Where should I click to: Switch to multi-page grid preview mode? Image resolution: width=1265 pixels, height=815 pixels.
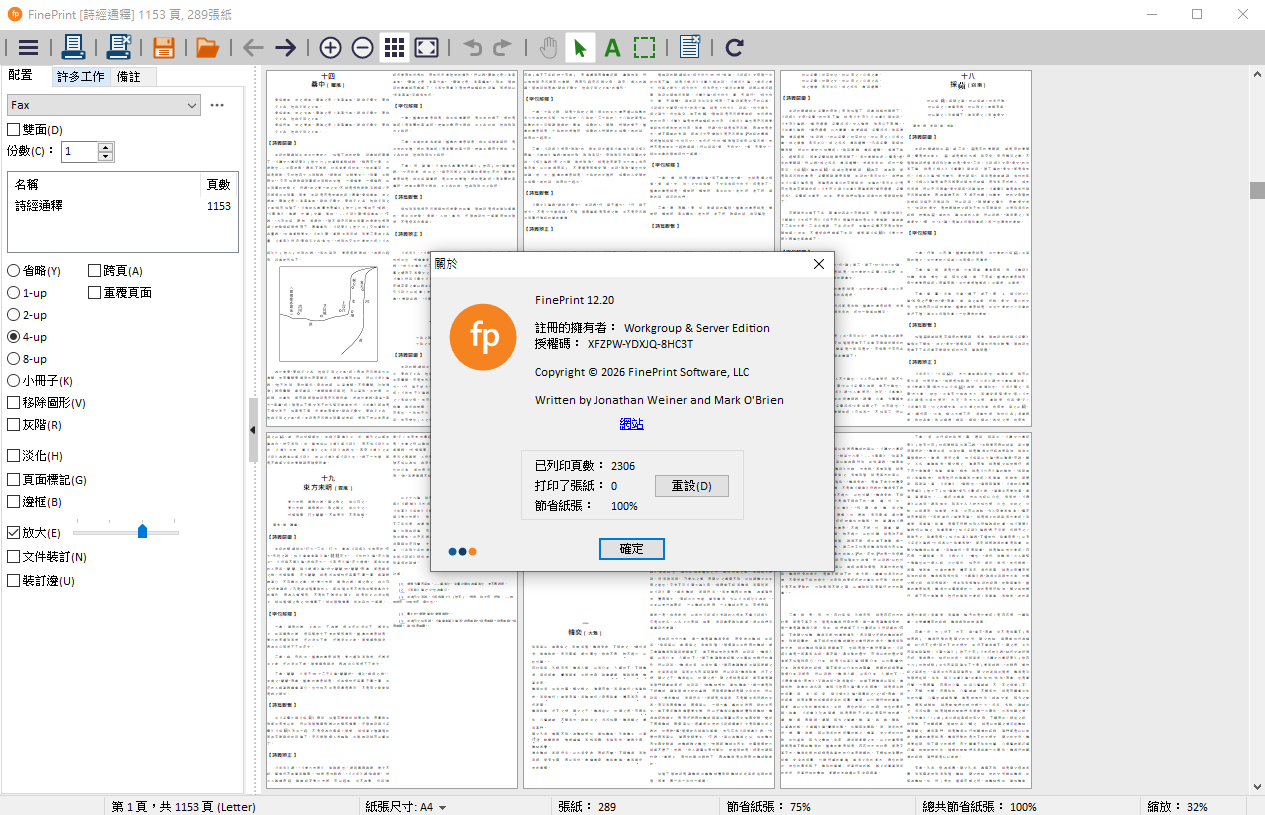(x=393, y=47)
